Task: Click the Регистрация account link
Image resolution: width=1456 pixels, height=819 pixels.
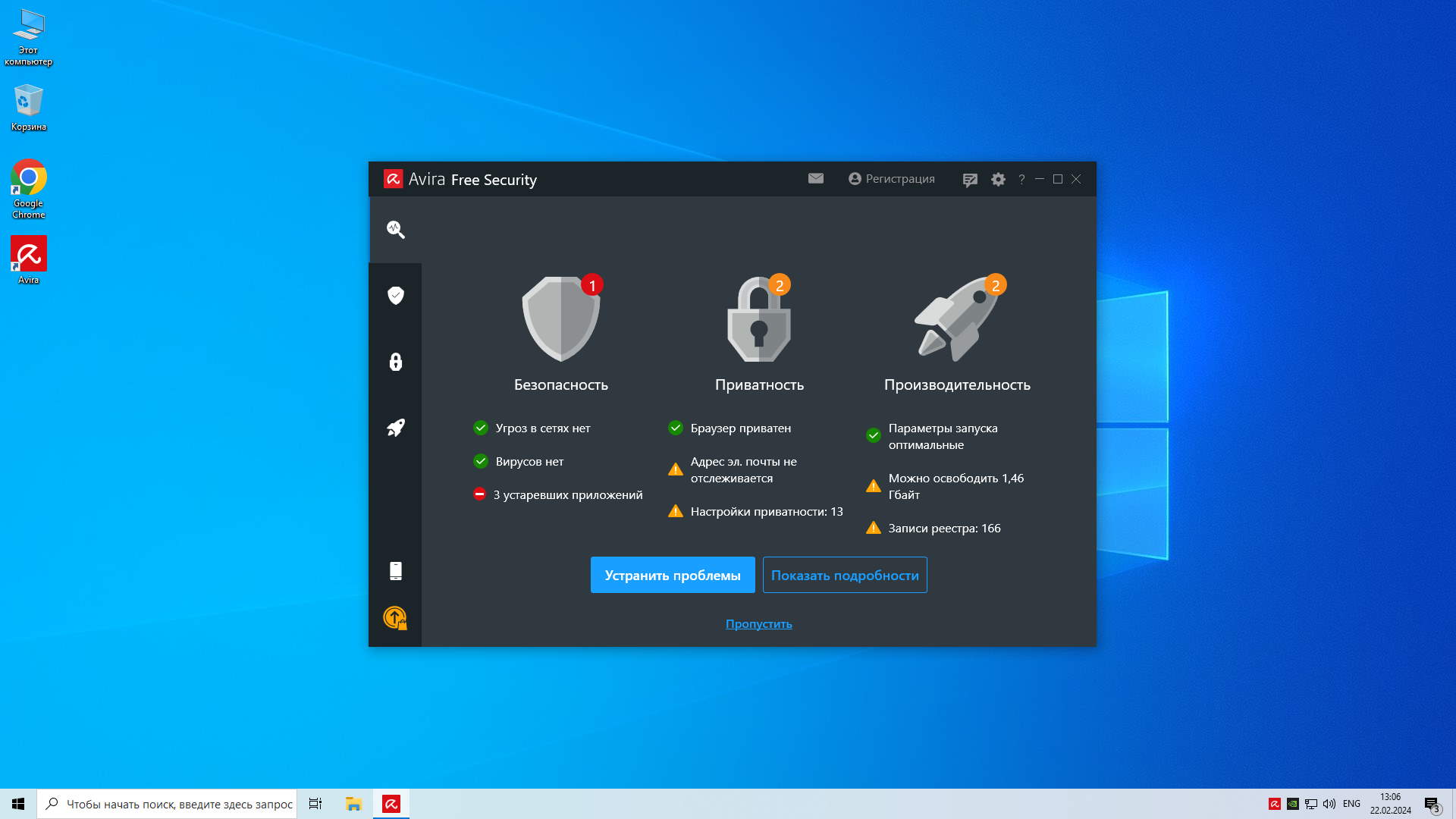Action: tap(892, 179)
